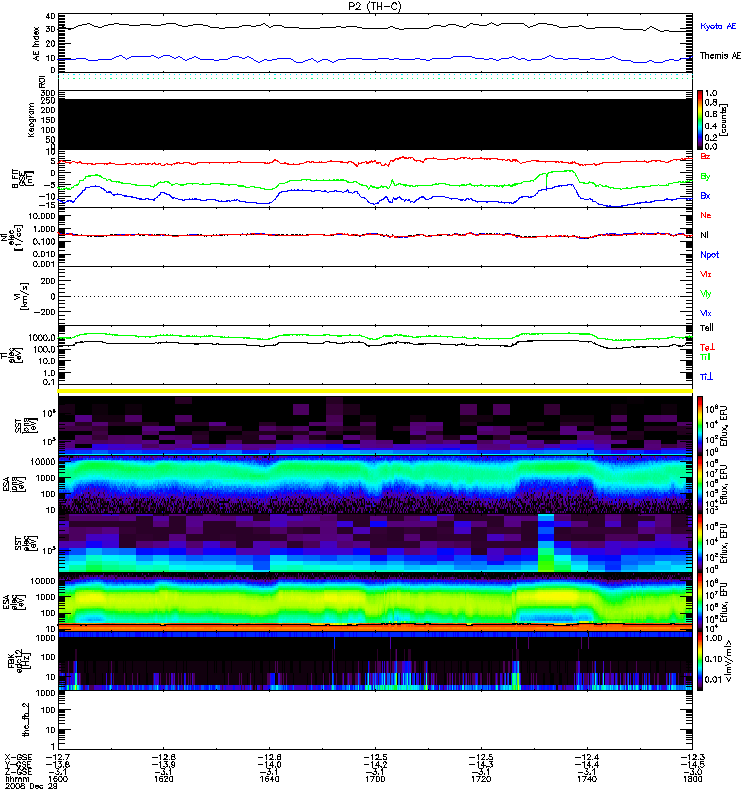
Task: Click the "1640" hhmm time label
Action: click(x=269, y=779)
